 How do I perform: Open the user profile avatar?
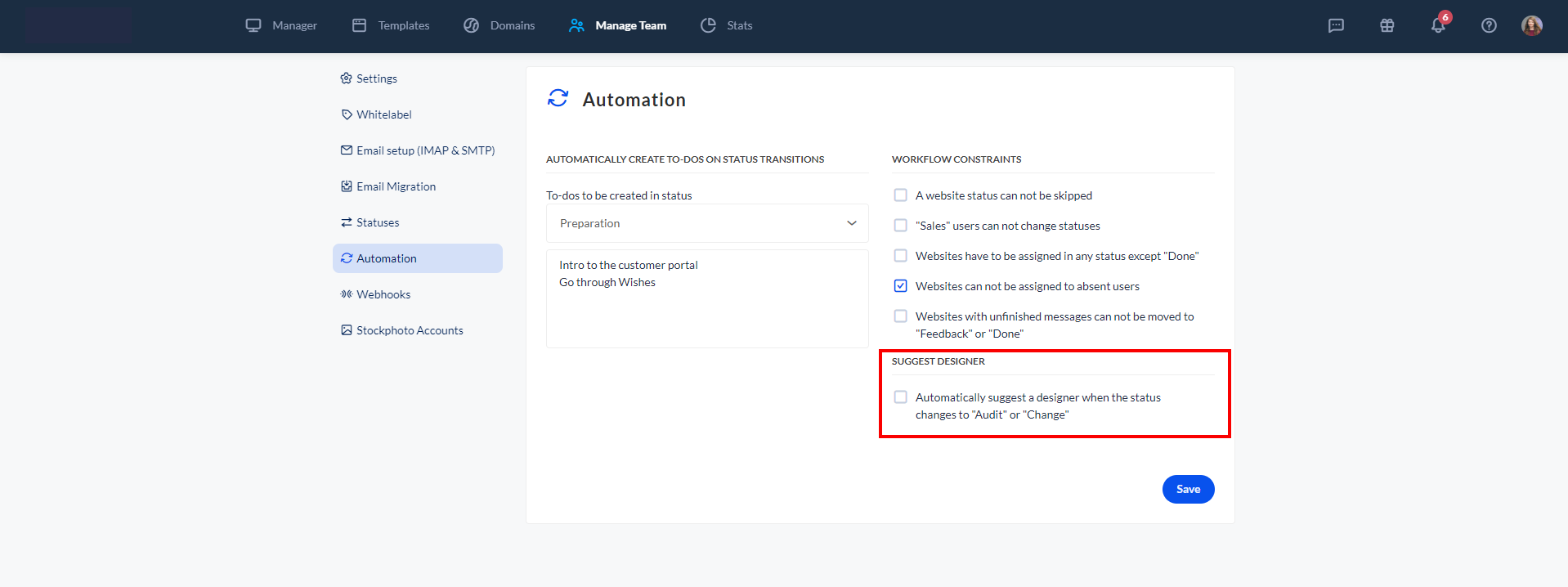pyautogui.click(x=1531, y=25)
